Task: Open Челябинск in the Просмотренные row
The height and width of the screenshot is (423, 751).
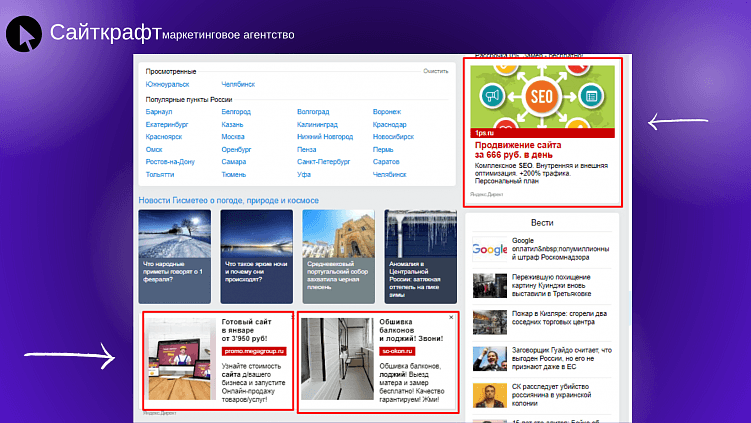Action: pyautogui.click(x=238, y=84)
